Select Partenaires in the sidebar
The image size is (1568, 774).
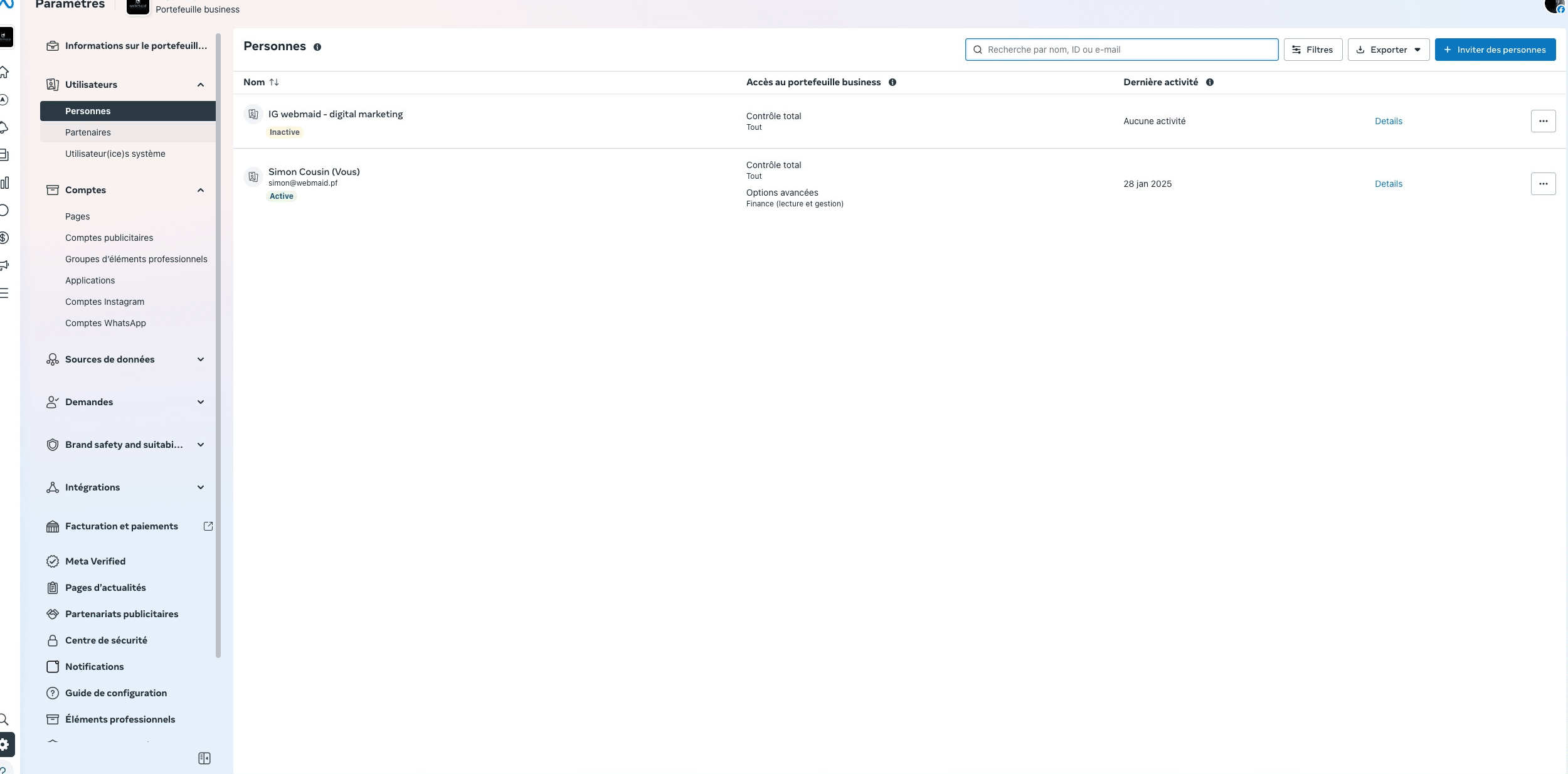tap(88, 132)
